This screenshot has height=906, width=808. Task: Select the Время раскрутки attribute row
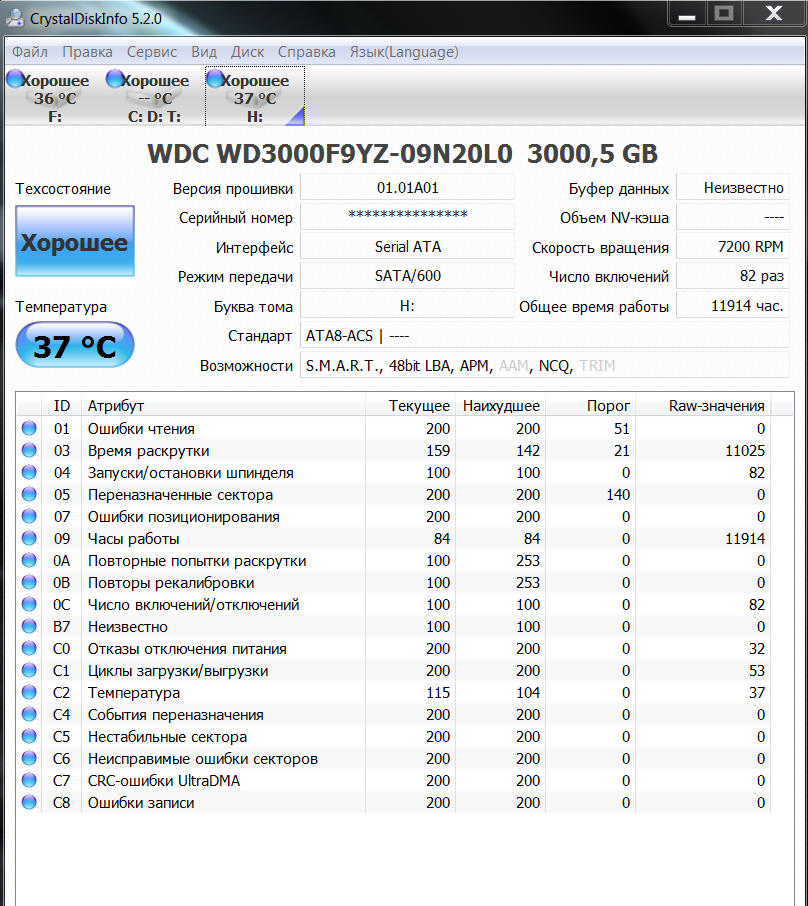(394, 450)
